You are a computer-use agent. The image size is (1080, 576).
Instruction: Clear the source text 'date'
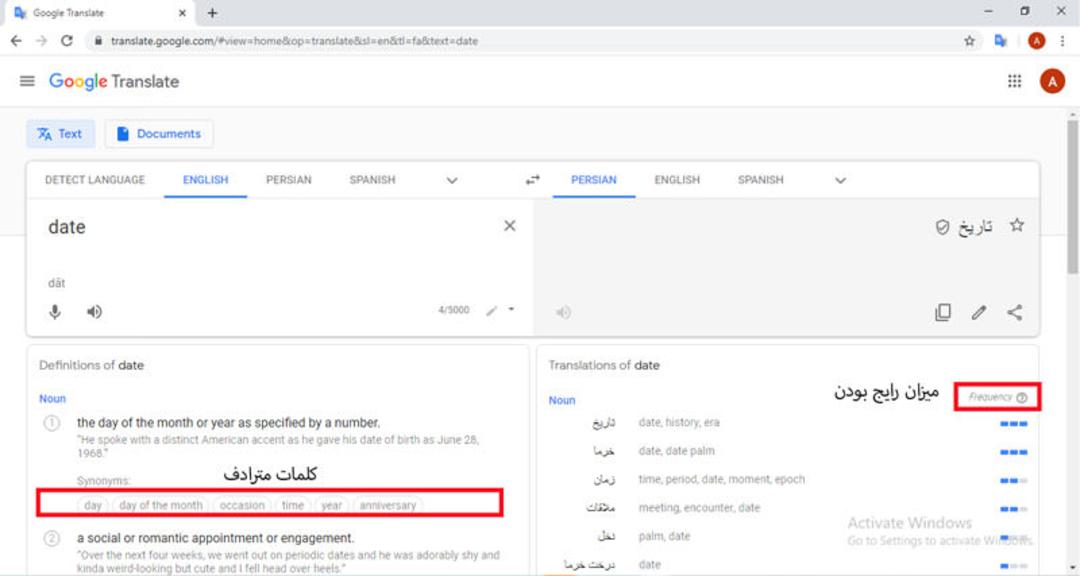[x=510, y=226]
